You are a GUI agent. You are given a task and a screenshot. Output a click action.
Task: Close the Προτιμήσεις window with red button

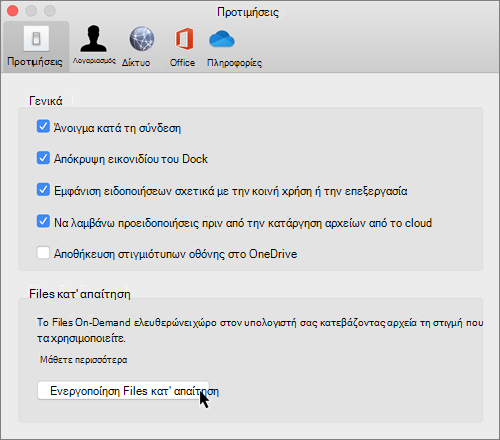pyautogui.click(x=13, y=11)
